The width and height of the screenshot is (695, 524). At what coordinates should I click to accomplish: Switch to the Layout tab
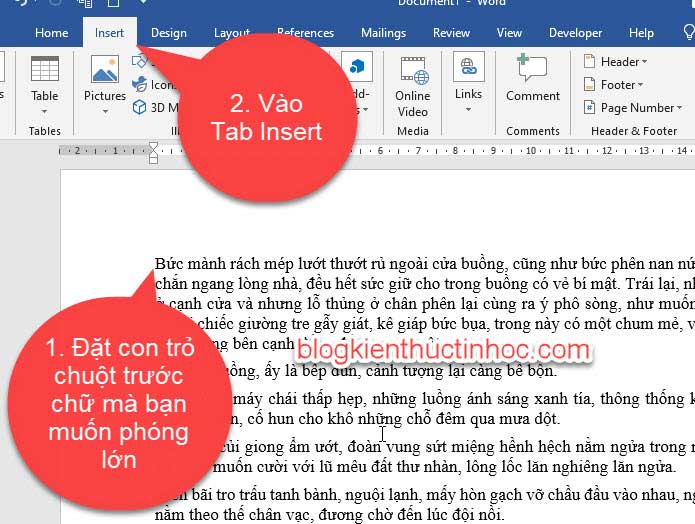pos(231,33)
